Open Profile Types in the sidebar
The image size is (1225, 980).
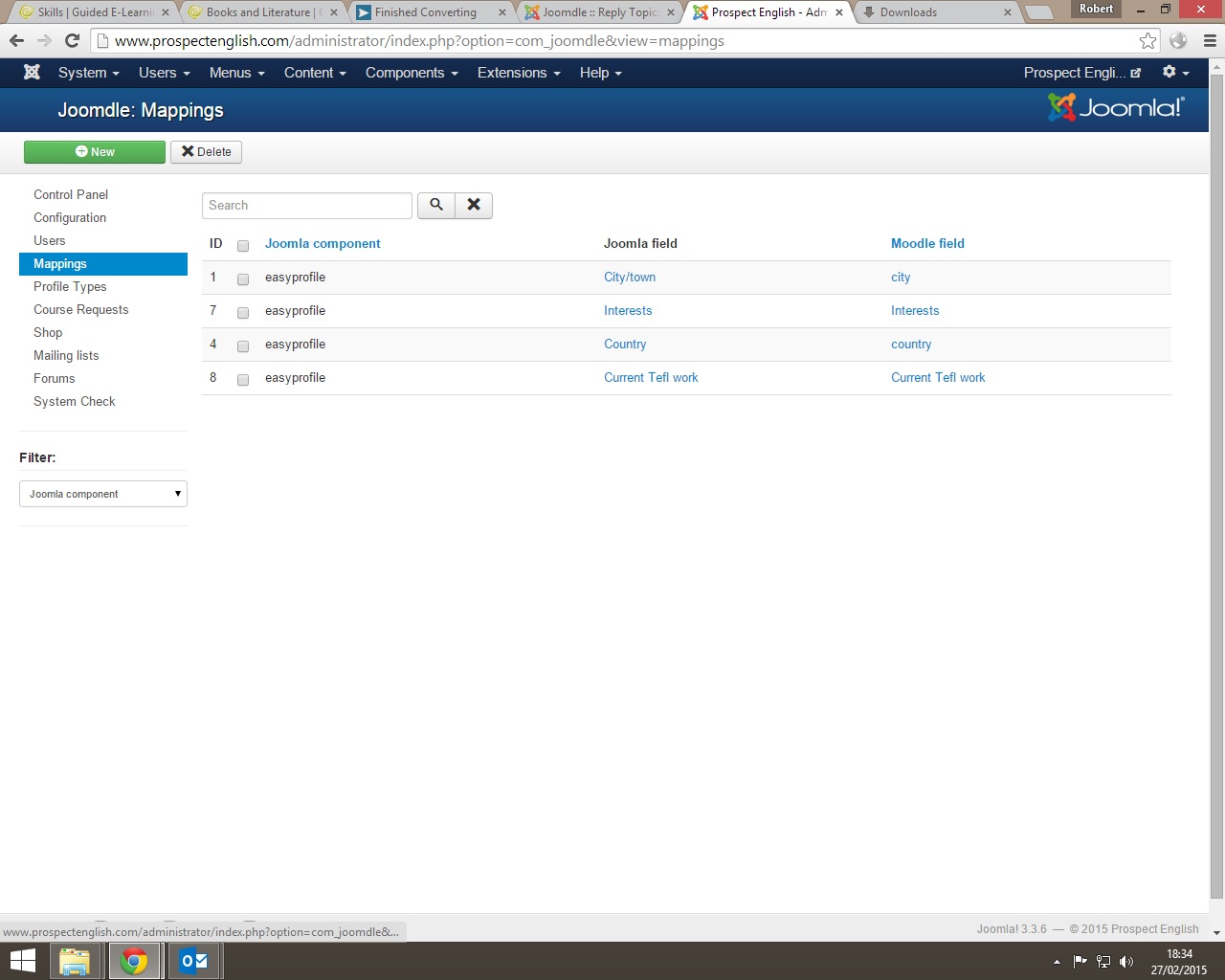pos(70,286)
